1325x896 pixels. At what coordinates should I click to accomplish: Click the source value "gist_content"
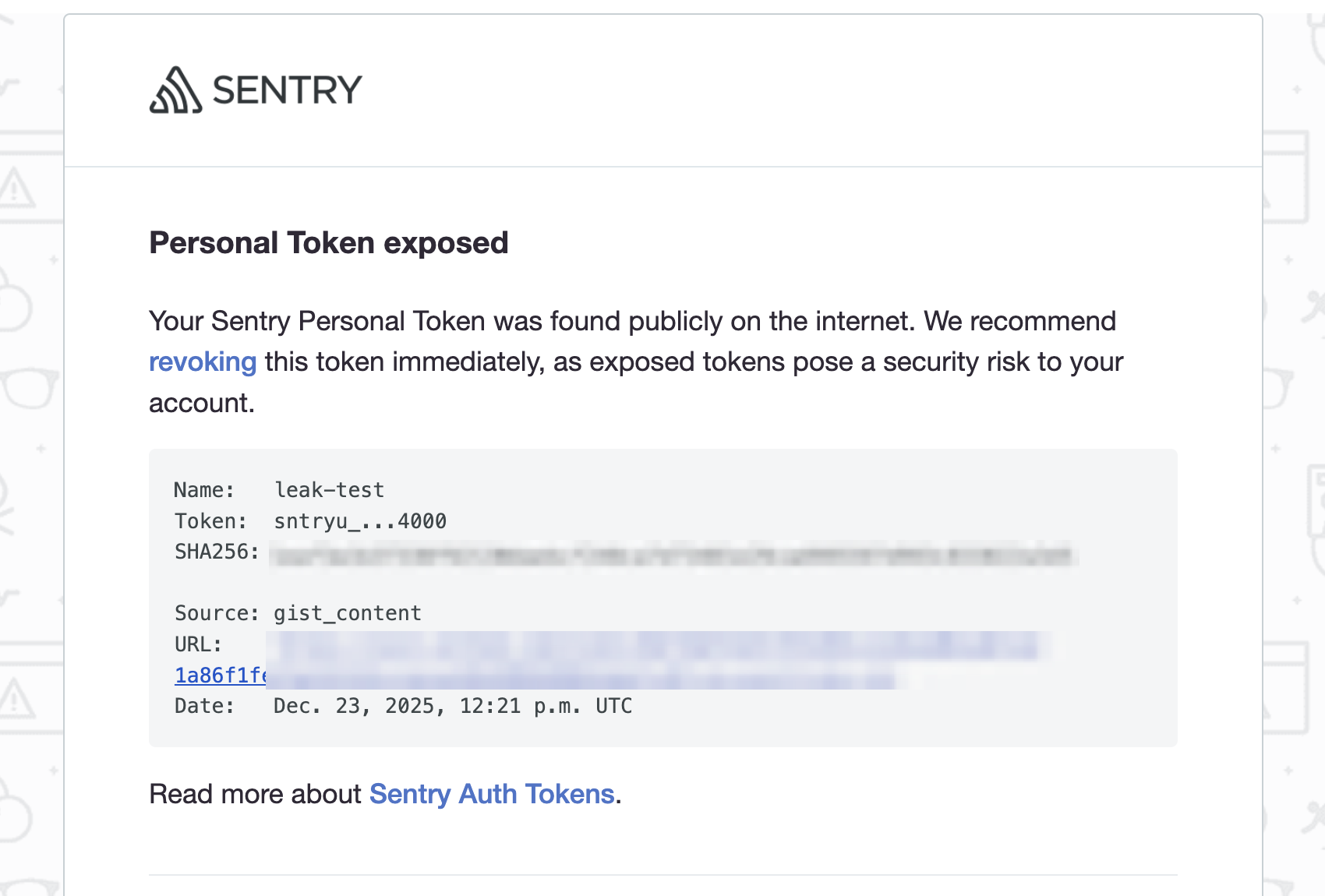pyautogui.click(x=348, y=613)
